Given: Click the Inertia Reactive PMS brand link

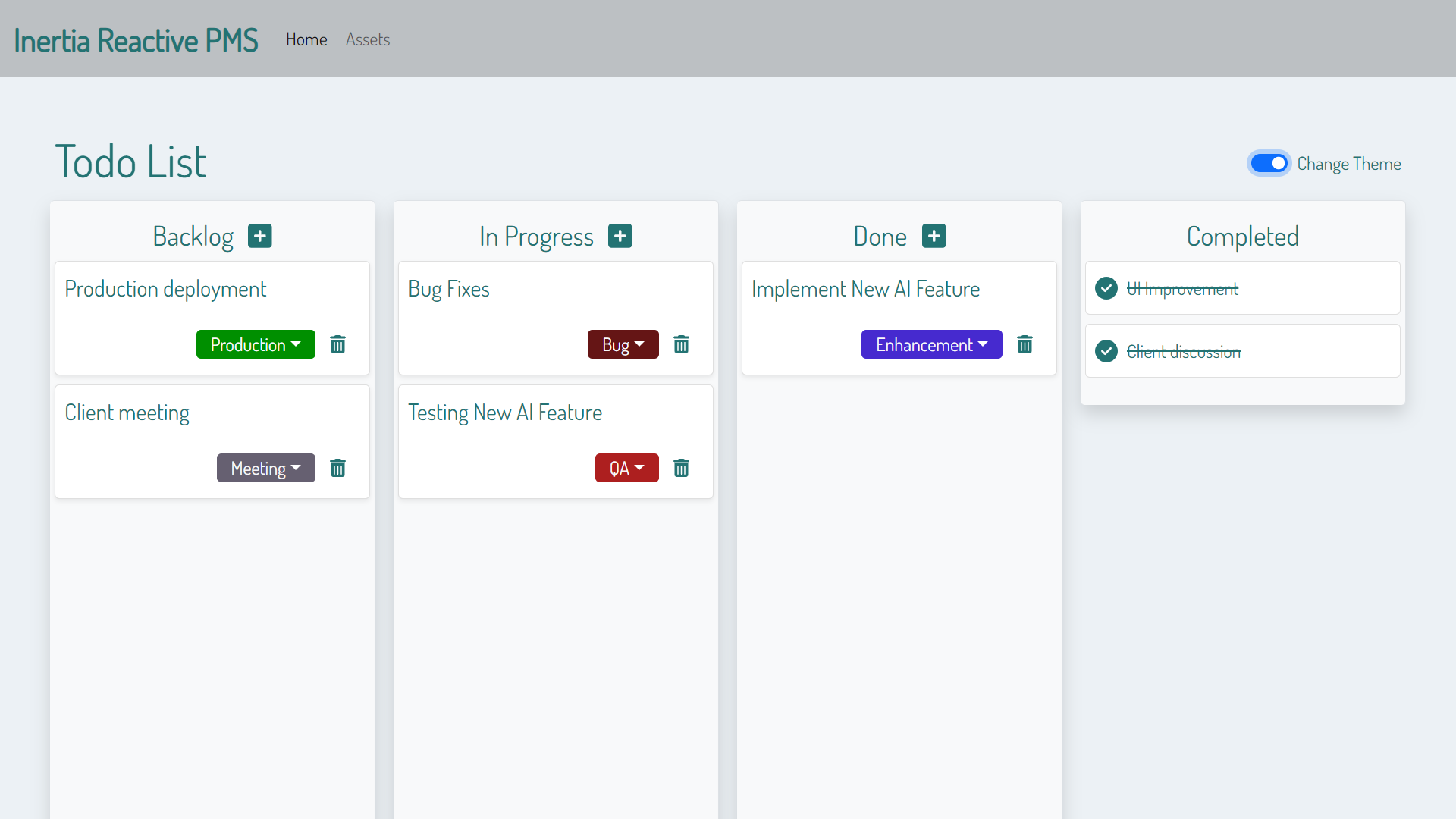Looking at the screenshot, I should [x=136, y=40].
